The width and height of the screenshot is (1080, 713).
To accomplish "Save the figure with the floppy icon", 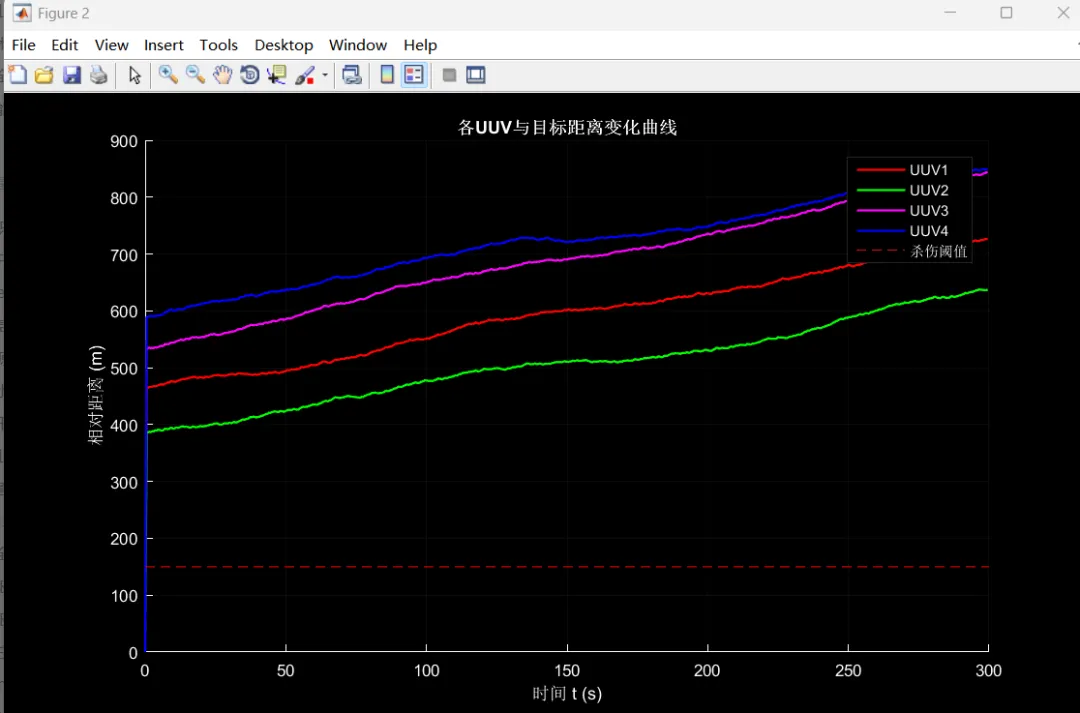I will coord(72,74).
